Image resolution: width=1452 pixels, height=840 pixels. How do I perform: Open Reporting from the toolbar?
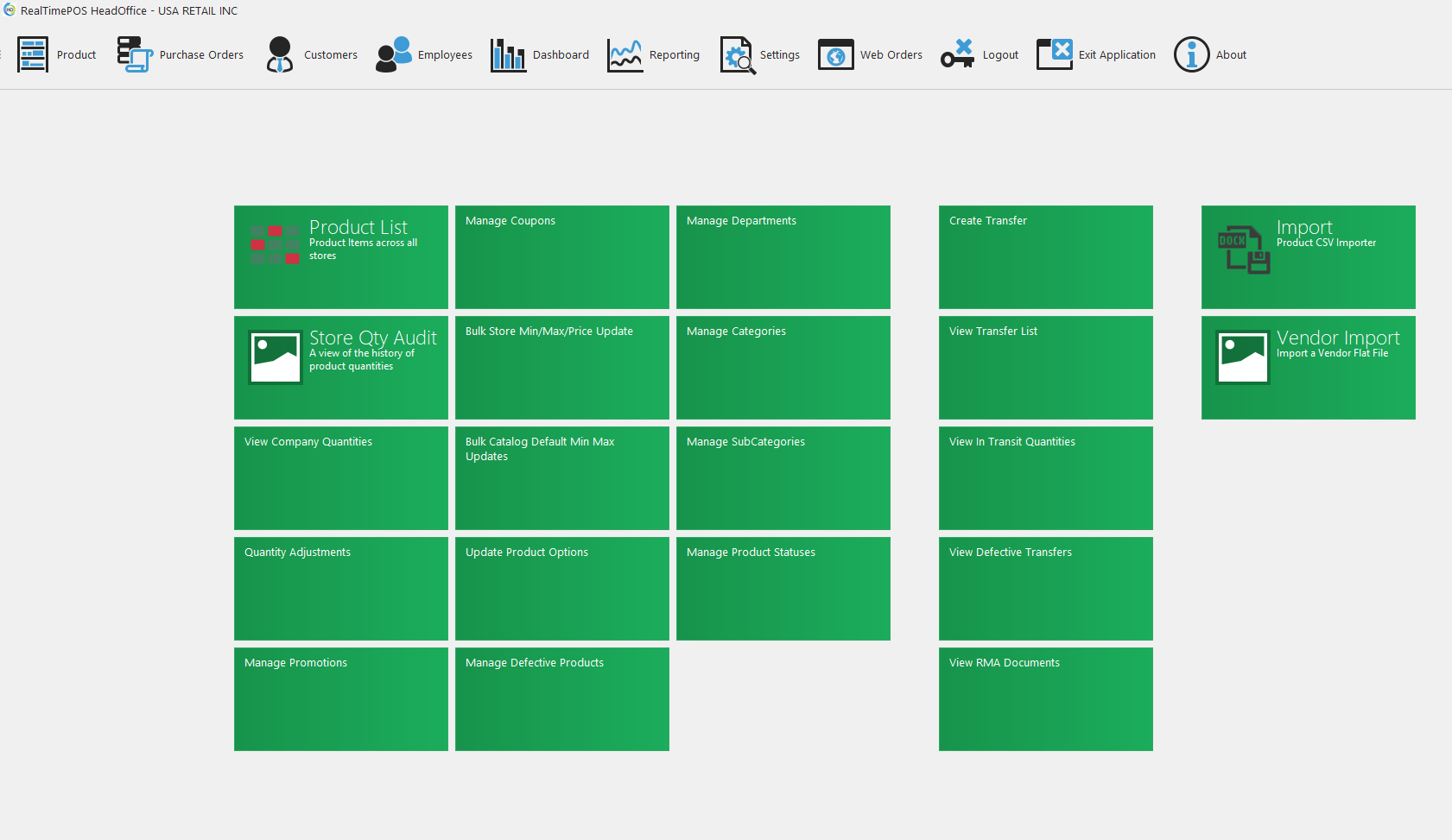coord(653,54)
